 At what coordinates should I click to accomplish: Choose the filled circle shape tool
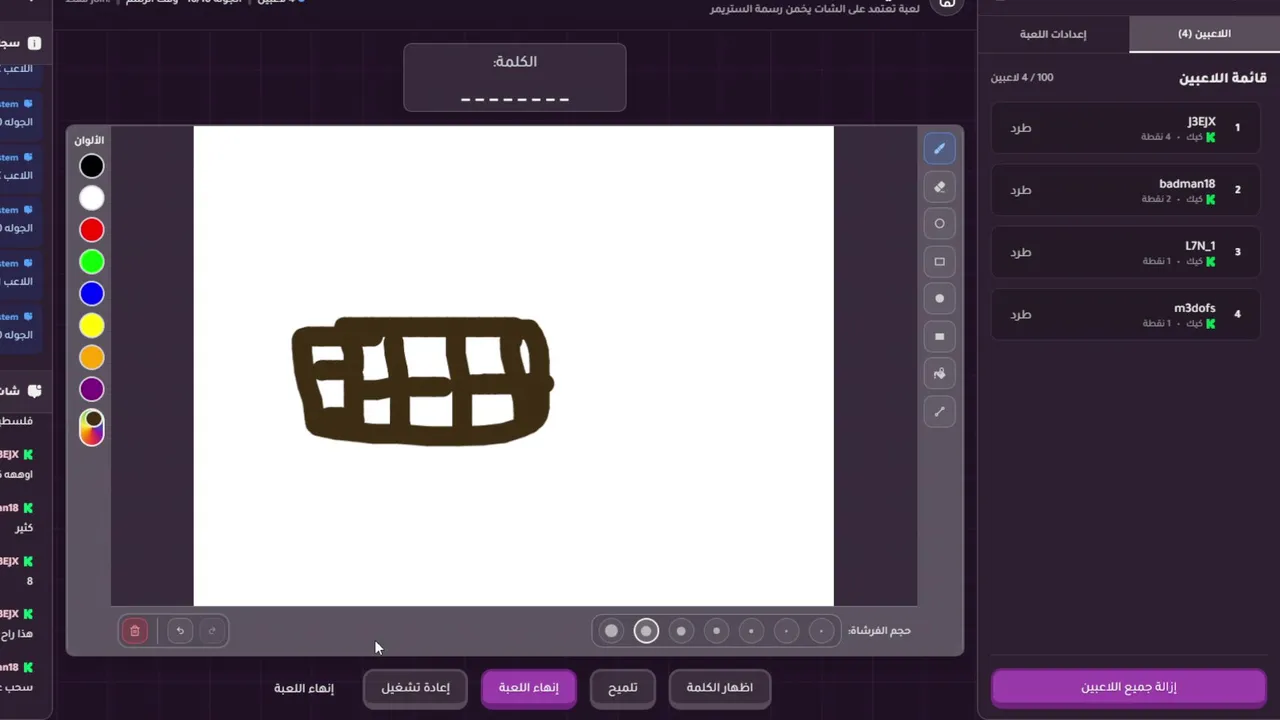point(939,299)
